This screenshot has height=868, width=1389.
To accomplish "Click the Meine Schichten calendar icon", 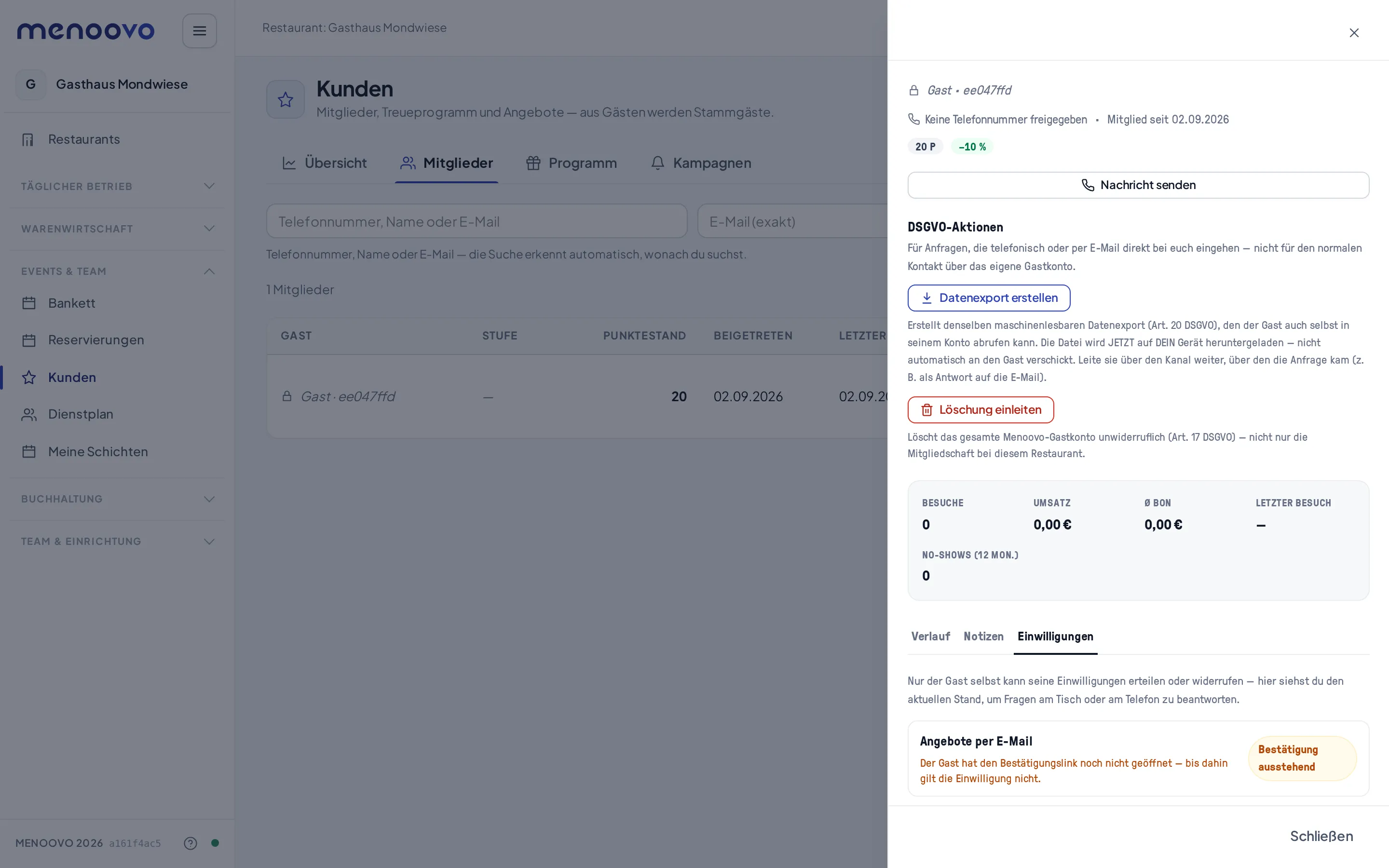I will click(x=29, y=452).
